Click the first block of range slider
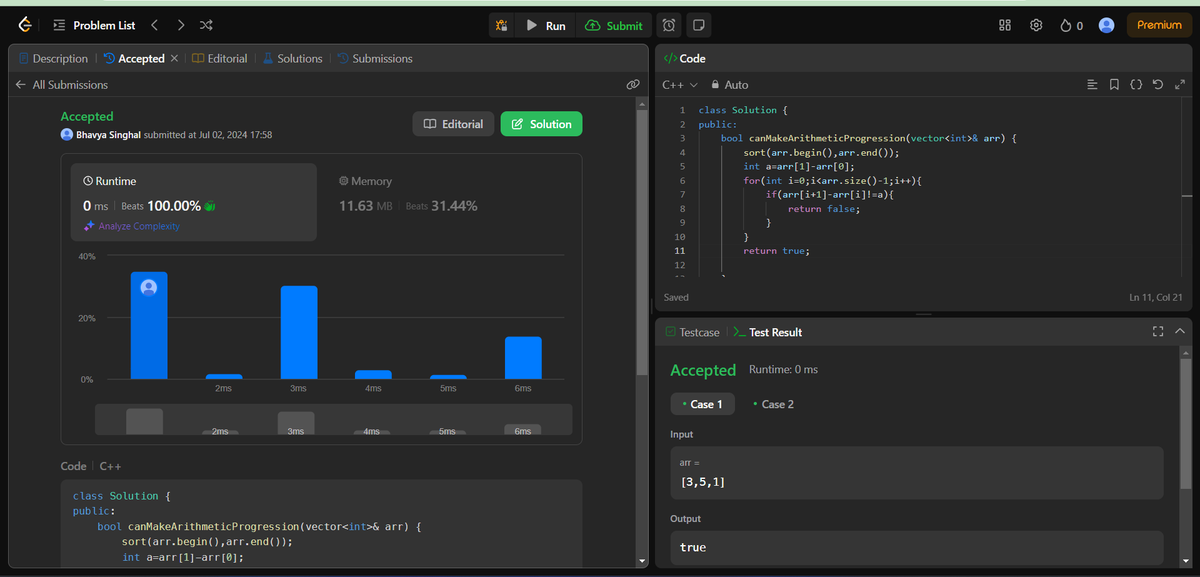 [144, 421]
